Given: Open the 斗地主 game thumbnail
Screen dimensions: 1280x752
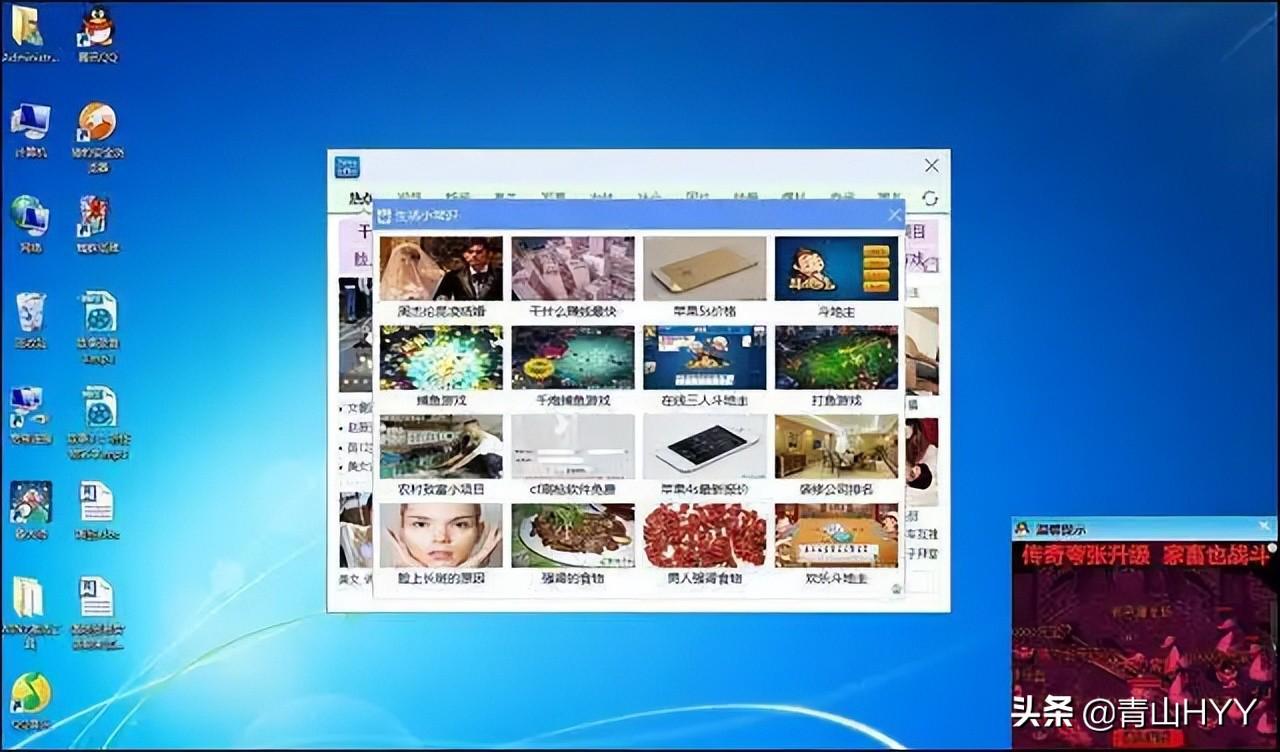Looking at the screenshot, I should coord(836,268).
